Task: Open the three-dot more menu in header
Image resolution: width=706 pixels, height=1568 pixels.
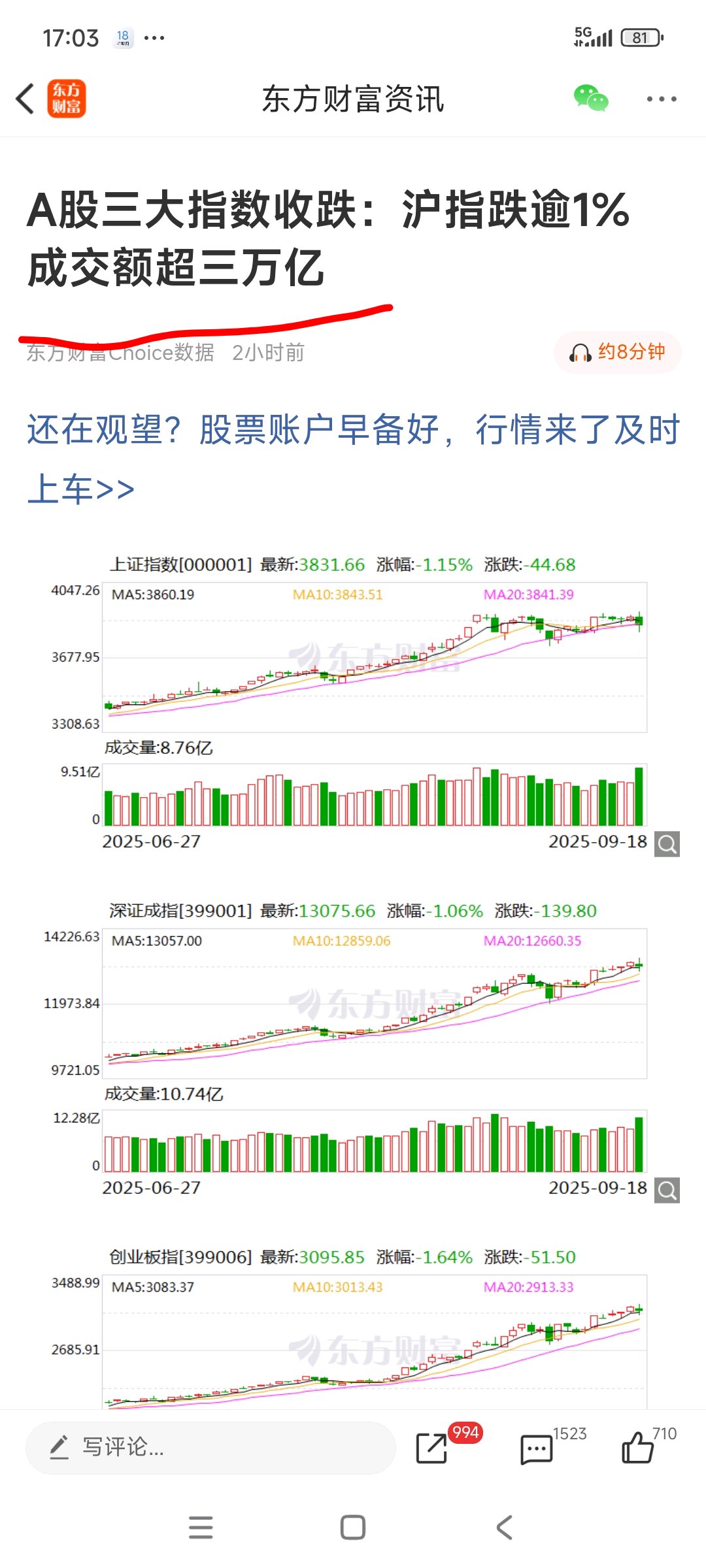Action: (x=661, y=99)
